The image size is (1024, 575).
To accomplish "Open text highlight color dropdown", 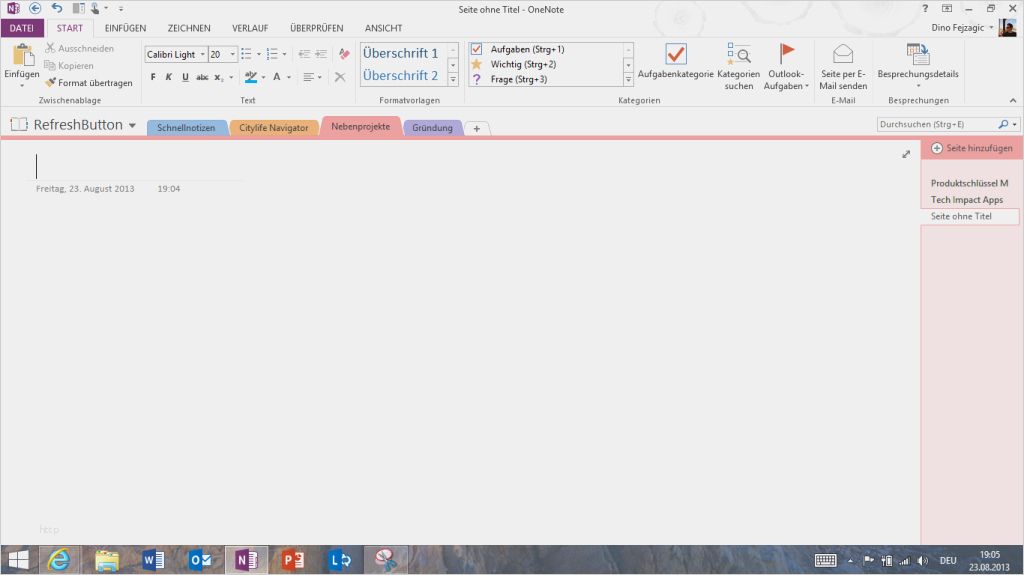I will coord(263,77).
